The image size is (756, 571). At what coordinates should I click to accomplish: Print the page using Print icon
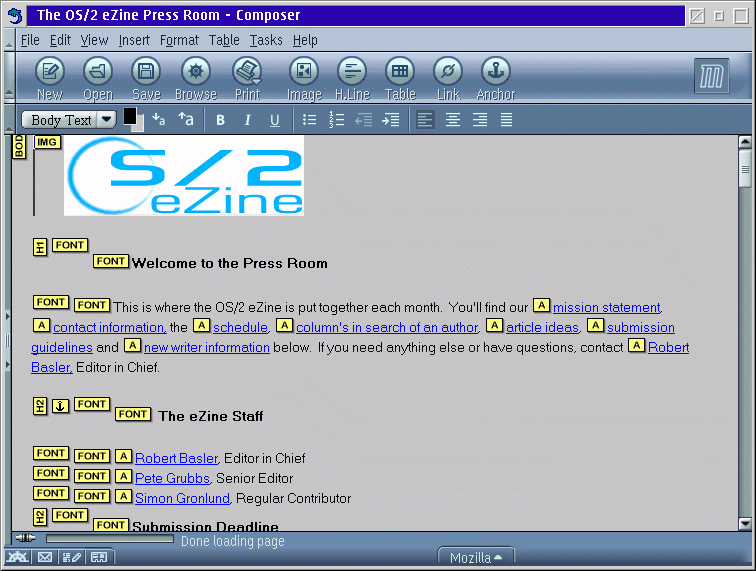click(x=247, y=78)
